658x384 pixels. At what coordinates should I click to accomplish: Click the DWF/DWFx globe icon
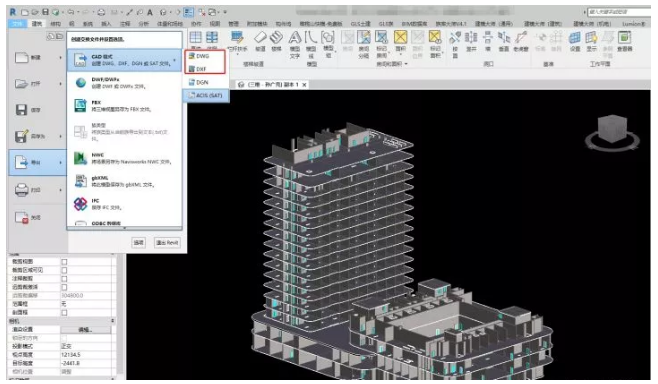point(81,83)
